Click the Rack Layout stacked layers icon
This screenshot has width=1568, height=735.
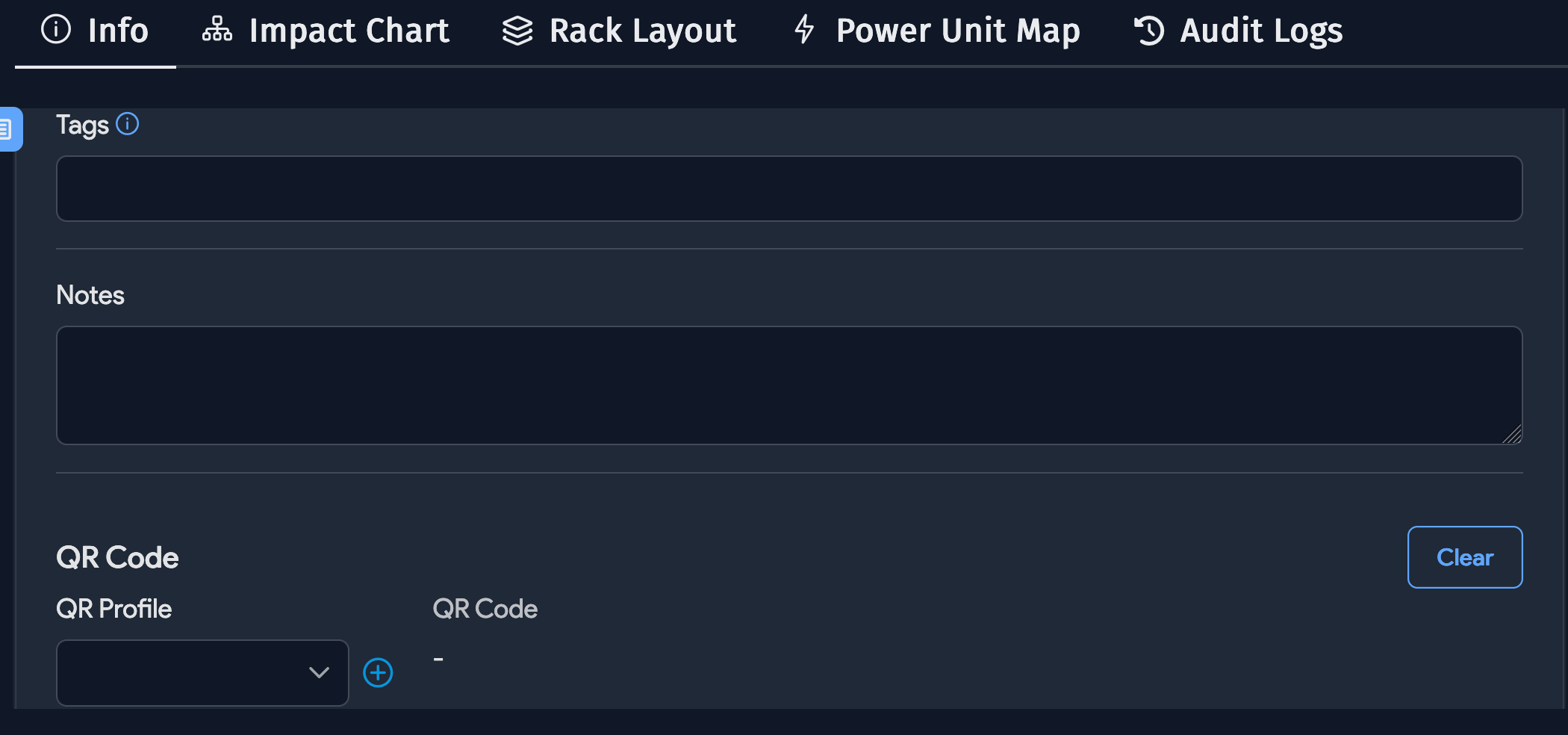[517, 31]
